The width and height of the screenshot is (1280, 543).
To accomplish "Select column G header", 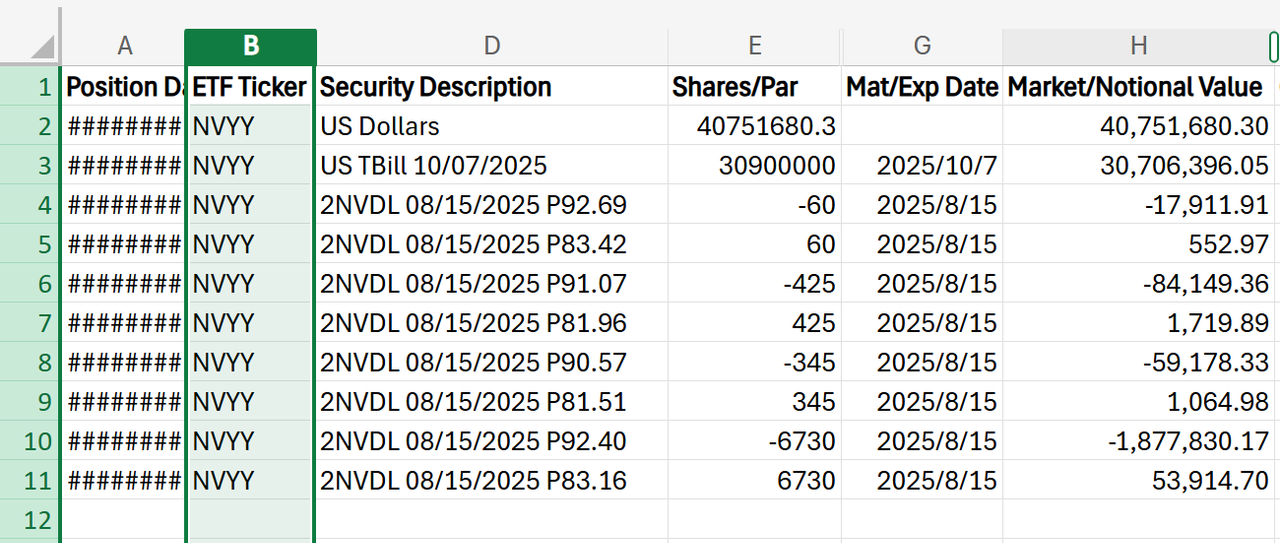I will click(x=922, y=46).
